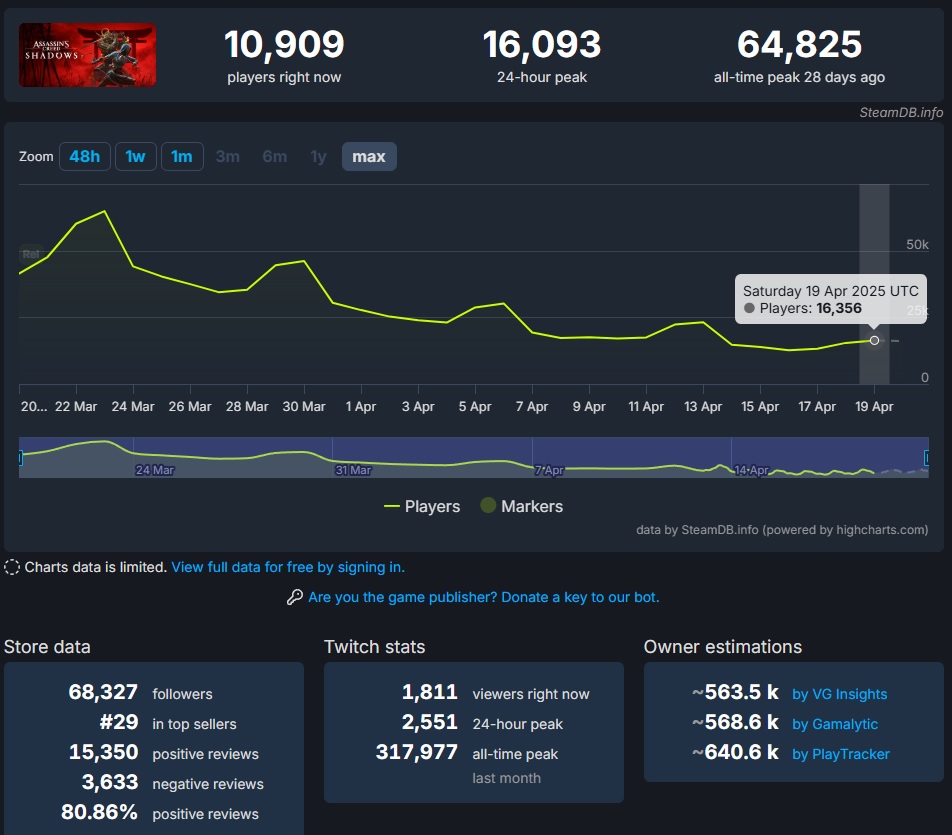Set chart zoom to 1m
Viewport: 952px width, 835px height.
(182, 157)
